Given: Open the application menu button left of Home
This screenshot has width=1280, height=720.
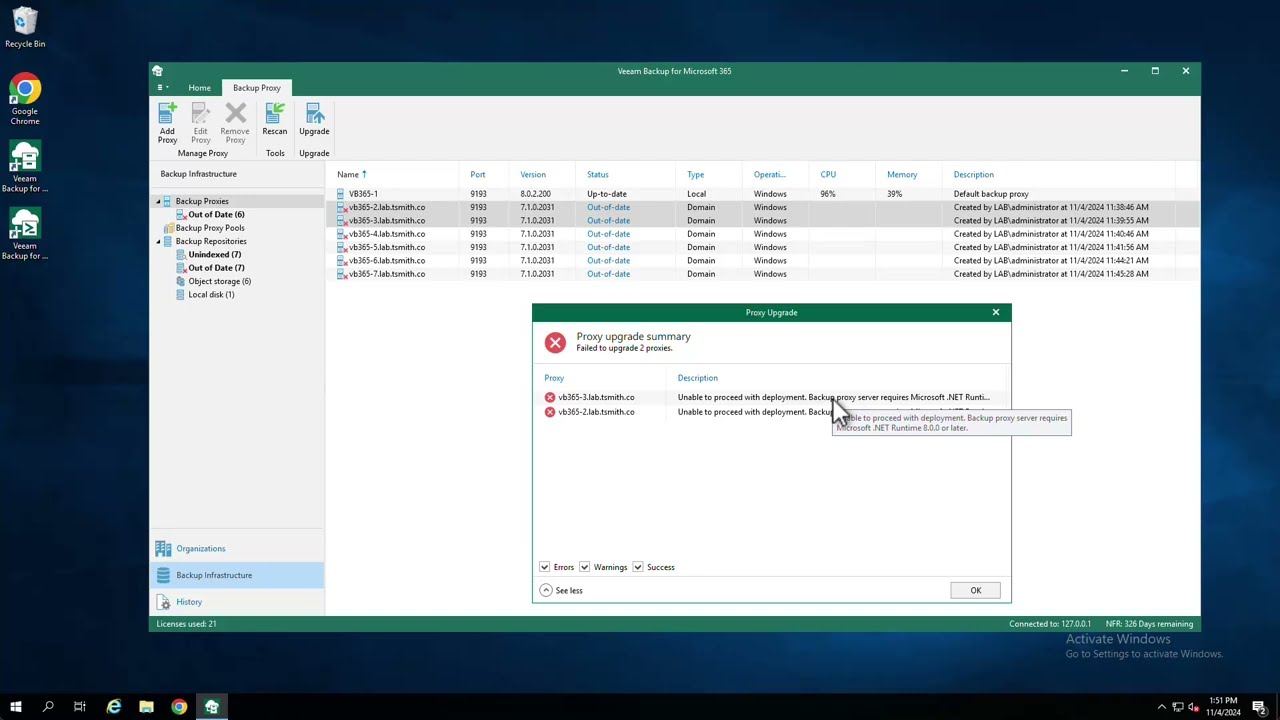Looking at the screenshot, I should click(161, 88).
